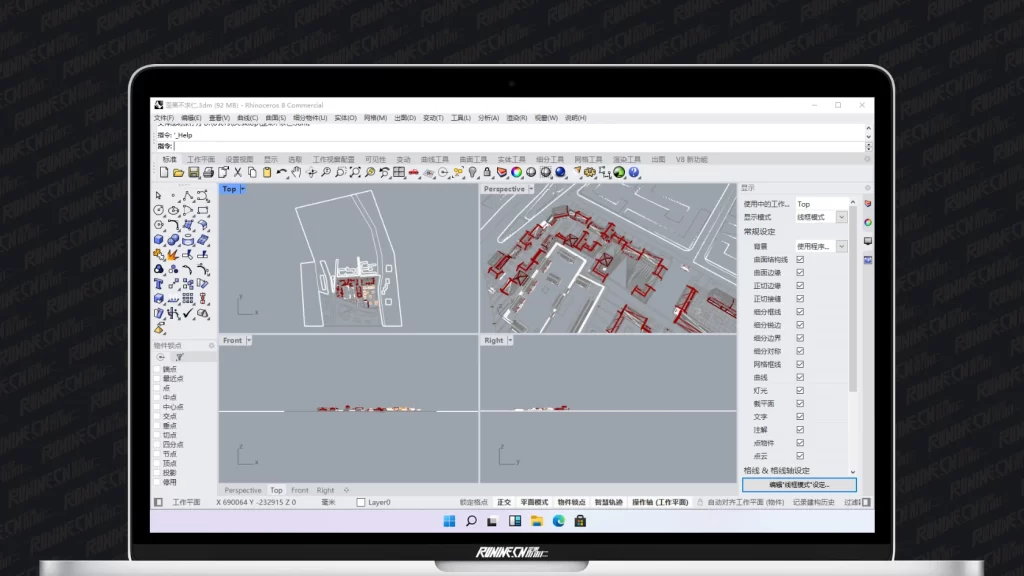Click the Help question mark toolbar icon
This screenshot has height=576, width=1024.
coord(634,172)
